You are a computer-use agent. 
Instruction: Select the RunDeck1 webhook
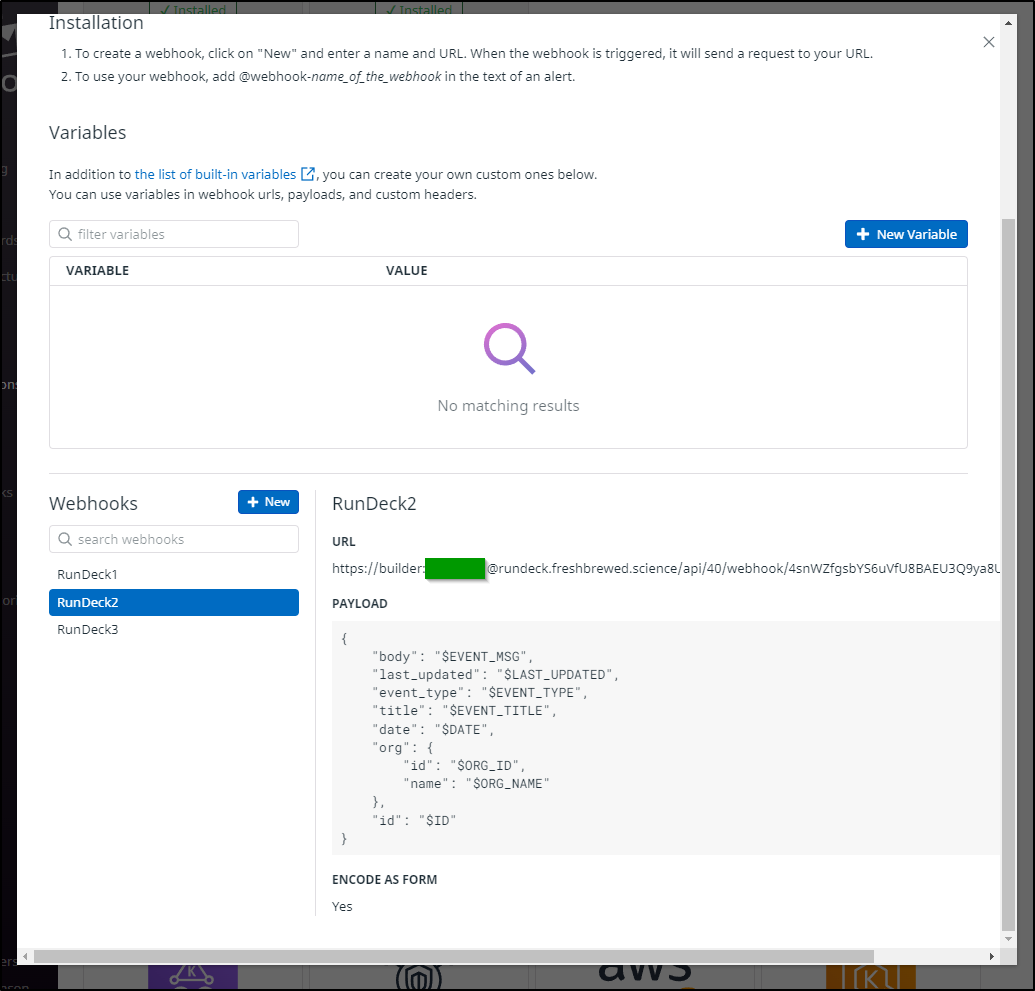click(x=174, y=574)
